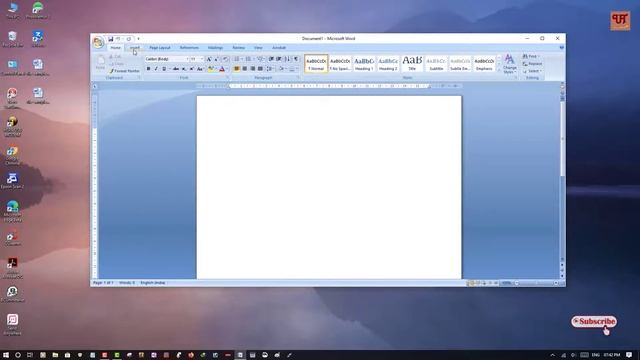Open the Change Styles menu
Screen dimensions: 640x360
click(509, 64)
